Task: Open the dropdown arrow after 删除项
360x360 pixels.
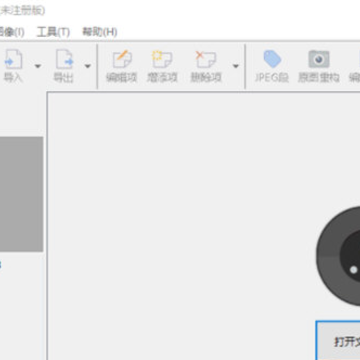Action: coord(236,66)
